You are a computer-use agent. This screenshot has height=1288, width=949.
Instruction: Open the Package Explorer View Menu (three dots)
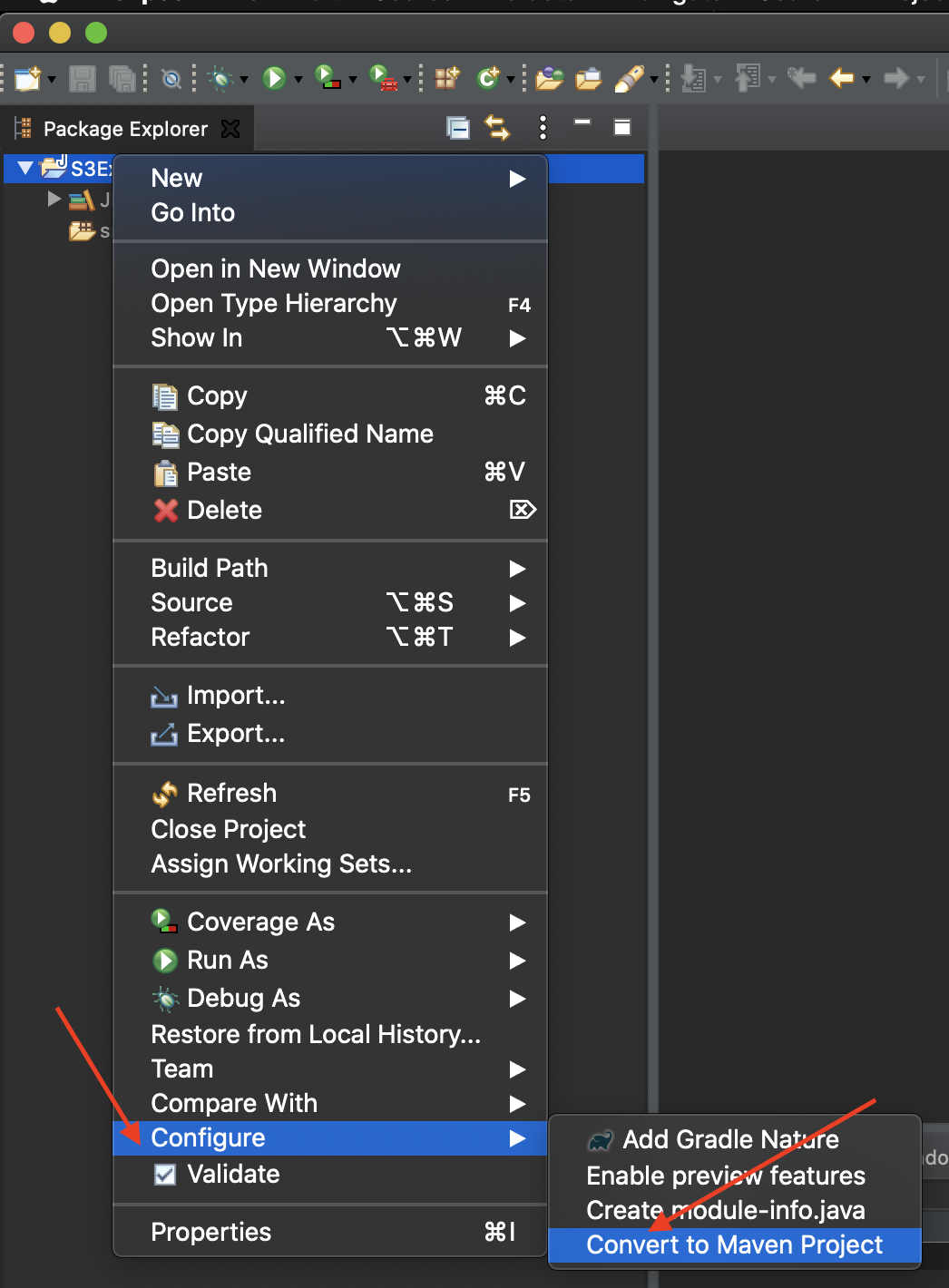coord(543,128)
